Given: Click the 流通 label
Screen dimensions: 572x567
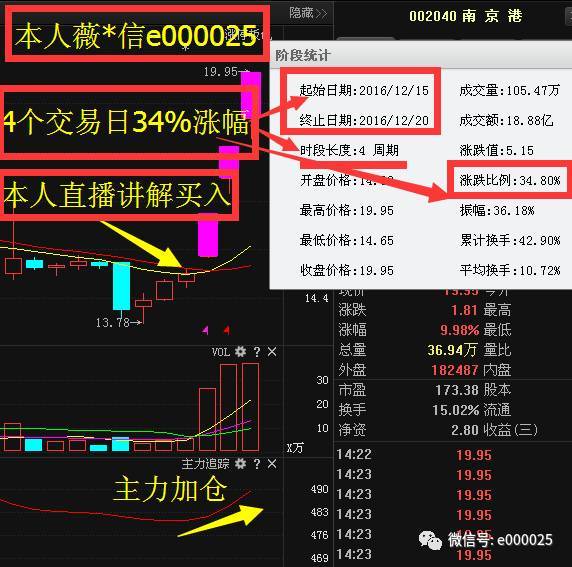Looking at the screenshot, I should coord(497,410).
